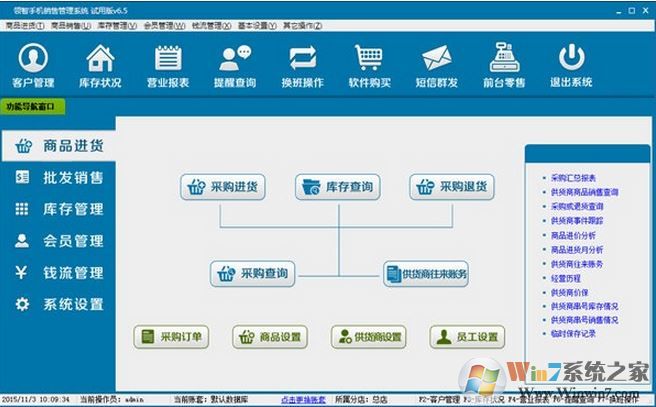Open the 供货商事件跟踪 link
The width and height of the screenshot is (656, 407).
pos(577,220)
